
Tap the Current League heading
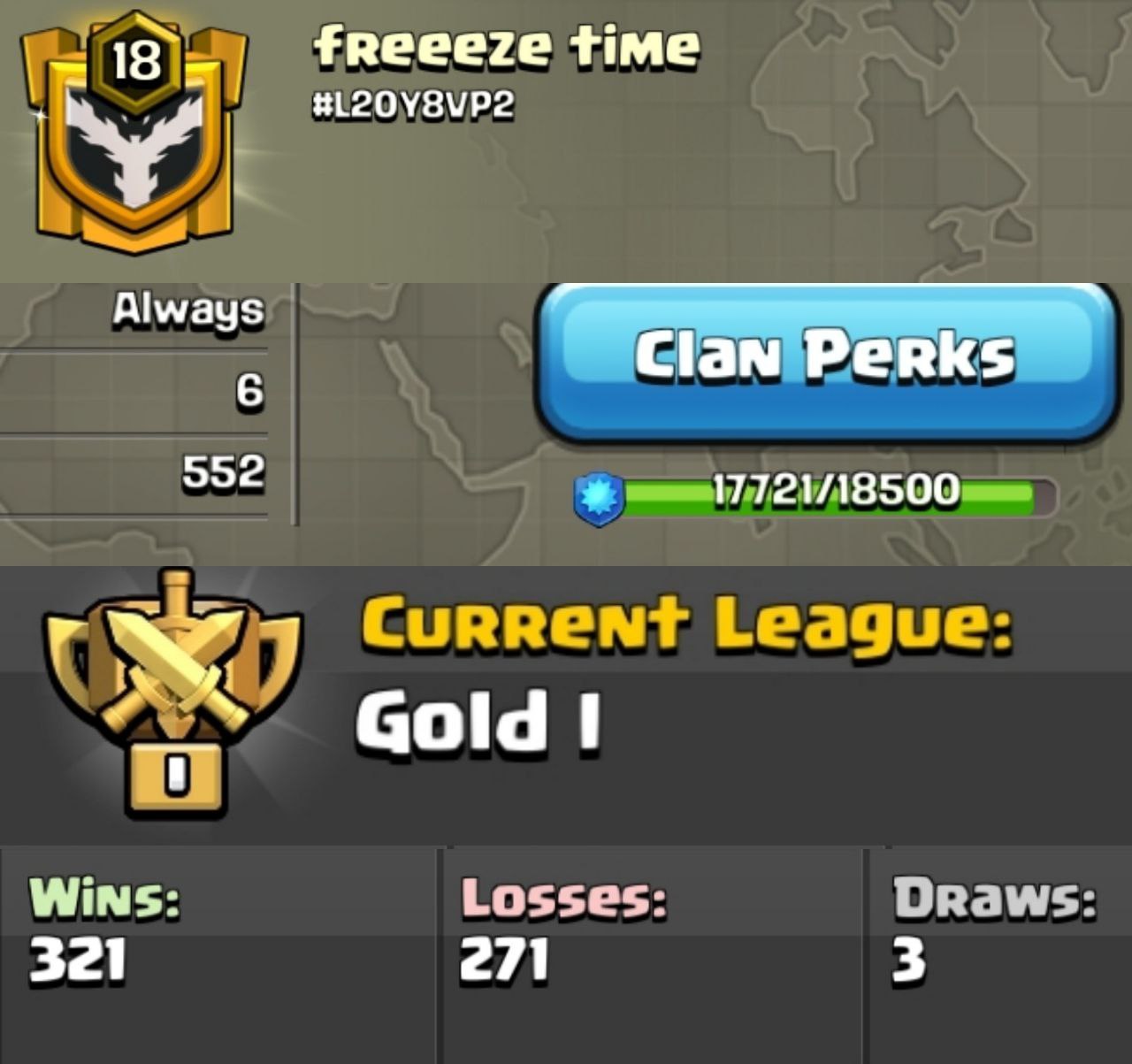(x=686, y=624)
